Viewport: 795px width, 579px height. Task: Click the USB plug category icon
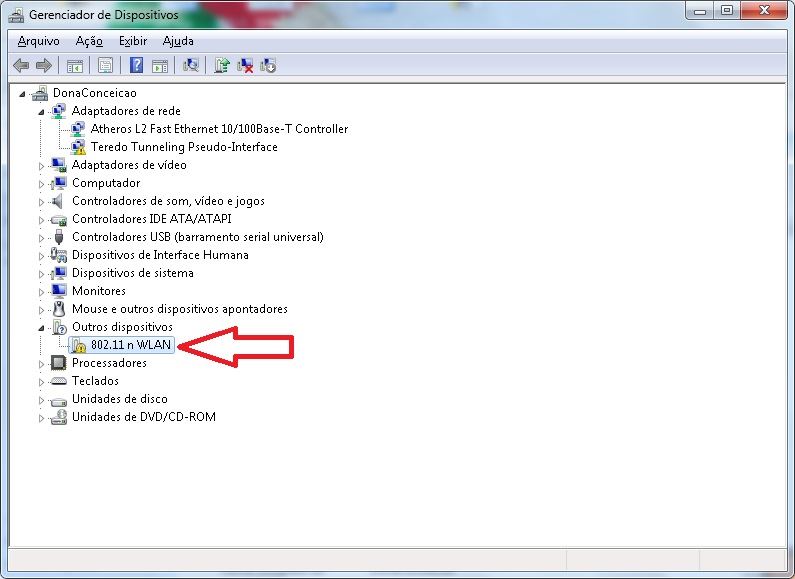point(59,237)
